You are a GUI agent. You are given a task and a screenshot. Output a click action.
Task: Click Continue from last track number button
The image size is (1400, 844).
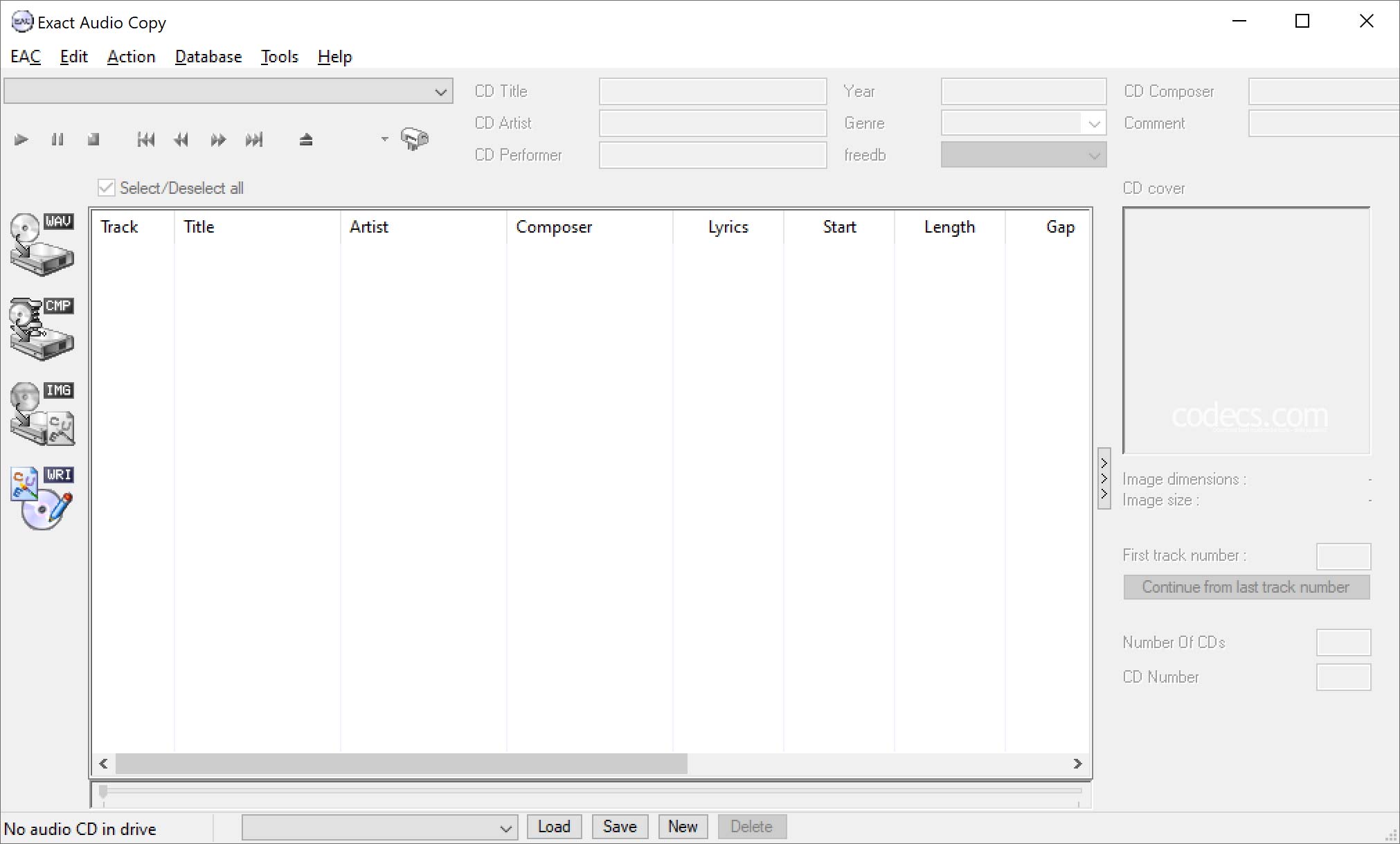point(1246,587)
